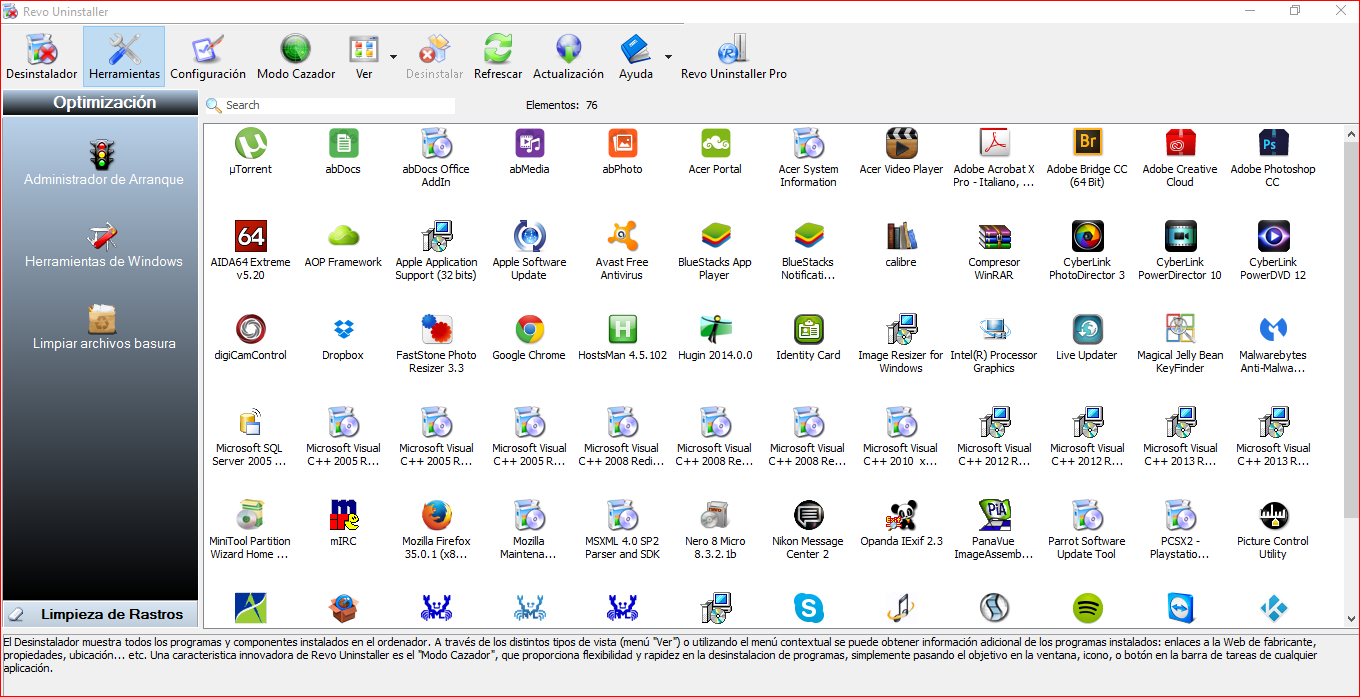Viewport: 1360px width, 697px height.
Task: Select Opanda IExif 2.3 entry
Action: (901, 524)
